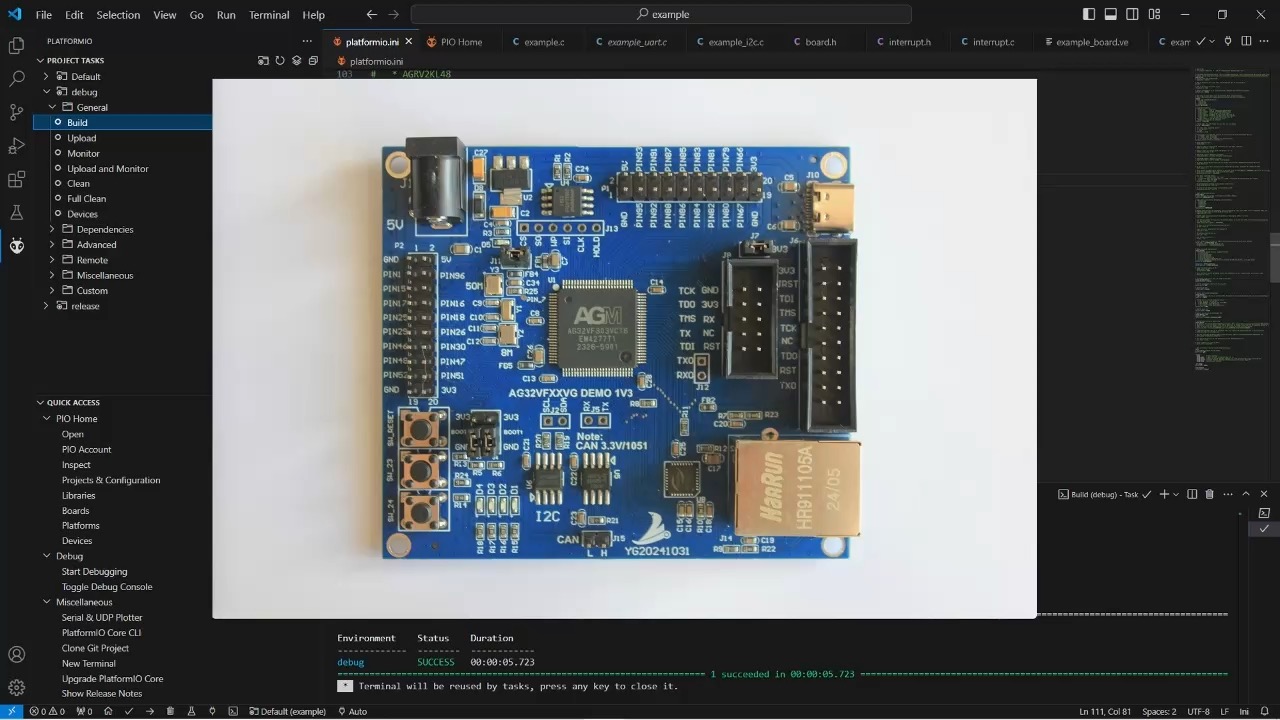Click the example search box in title bar
This screenshot has height=720, width=1280.
click(661, 14)
